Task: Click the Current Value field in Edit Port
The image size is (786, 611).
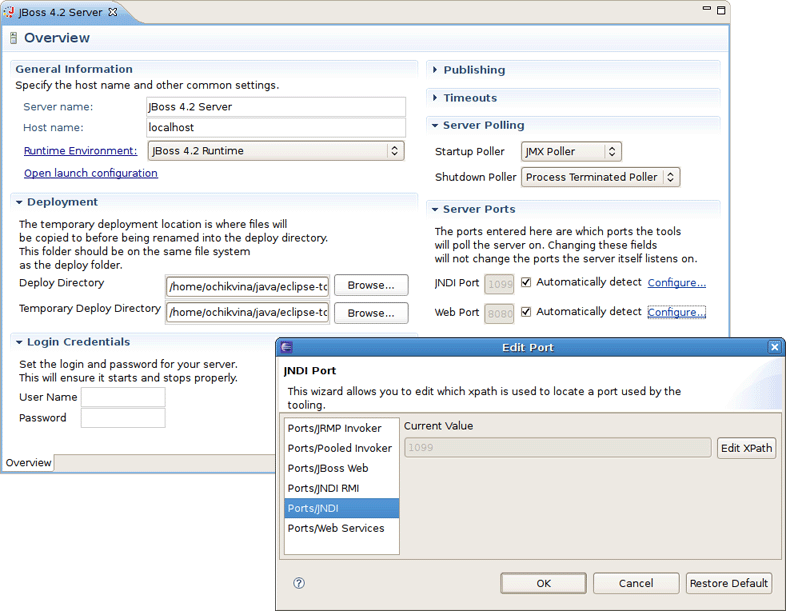Action: 557,448
